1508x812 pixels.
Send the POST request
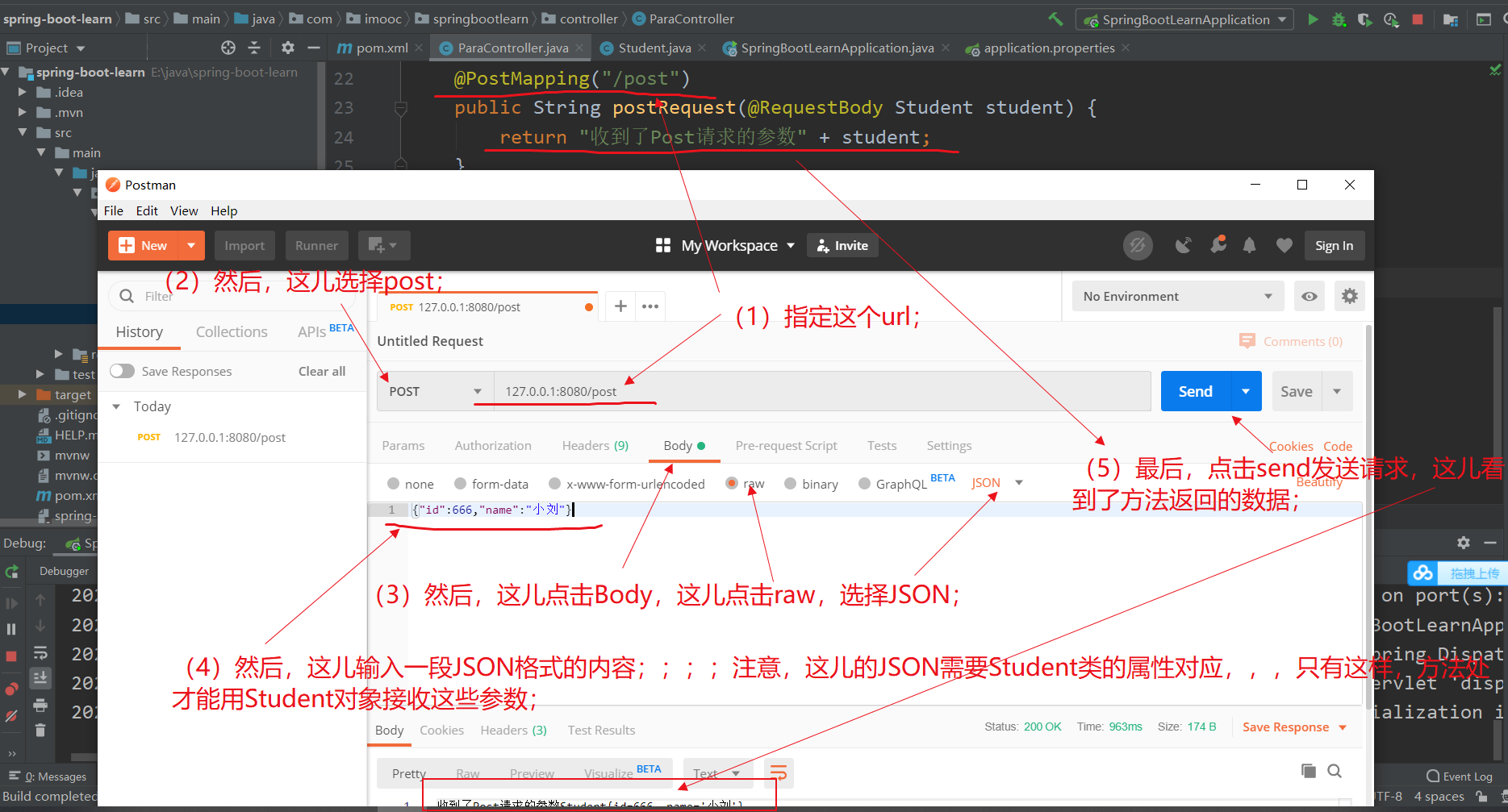(x=1194, y=391)
